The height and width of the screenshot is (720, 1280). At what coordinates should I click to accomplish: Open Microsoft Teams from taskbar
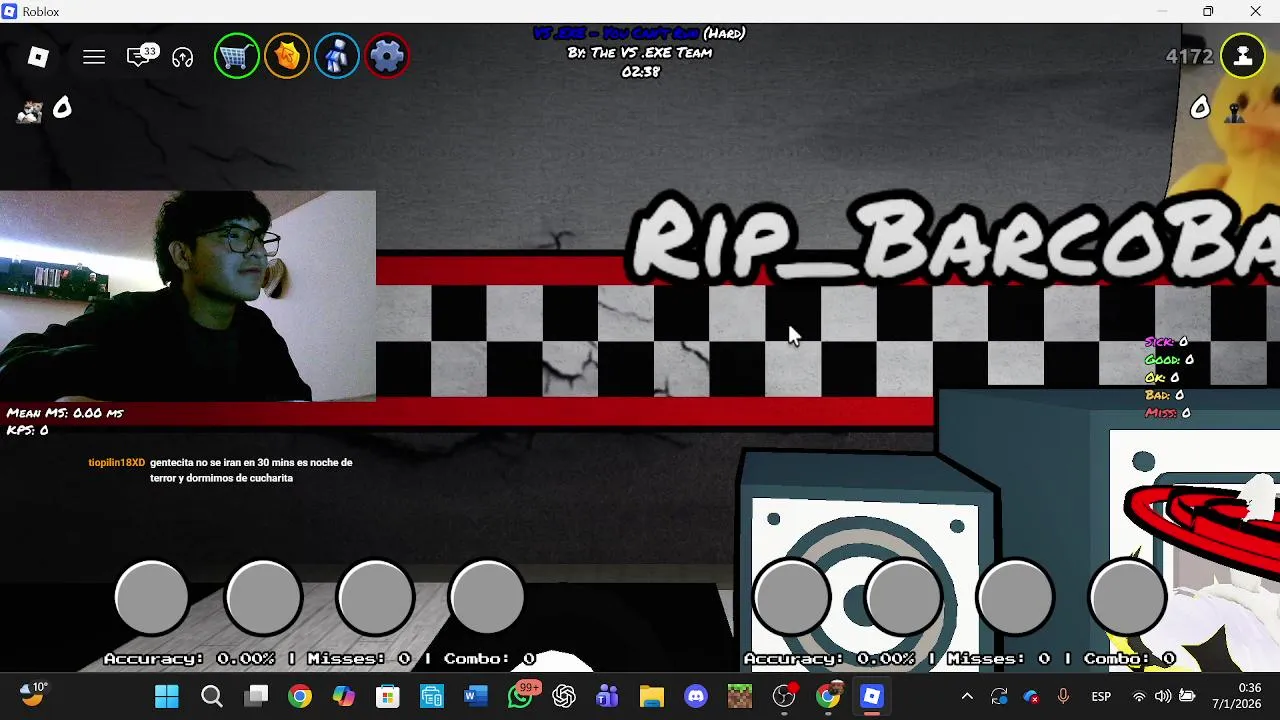(608, 696)
